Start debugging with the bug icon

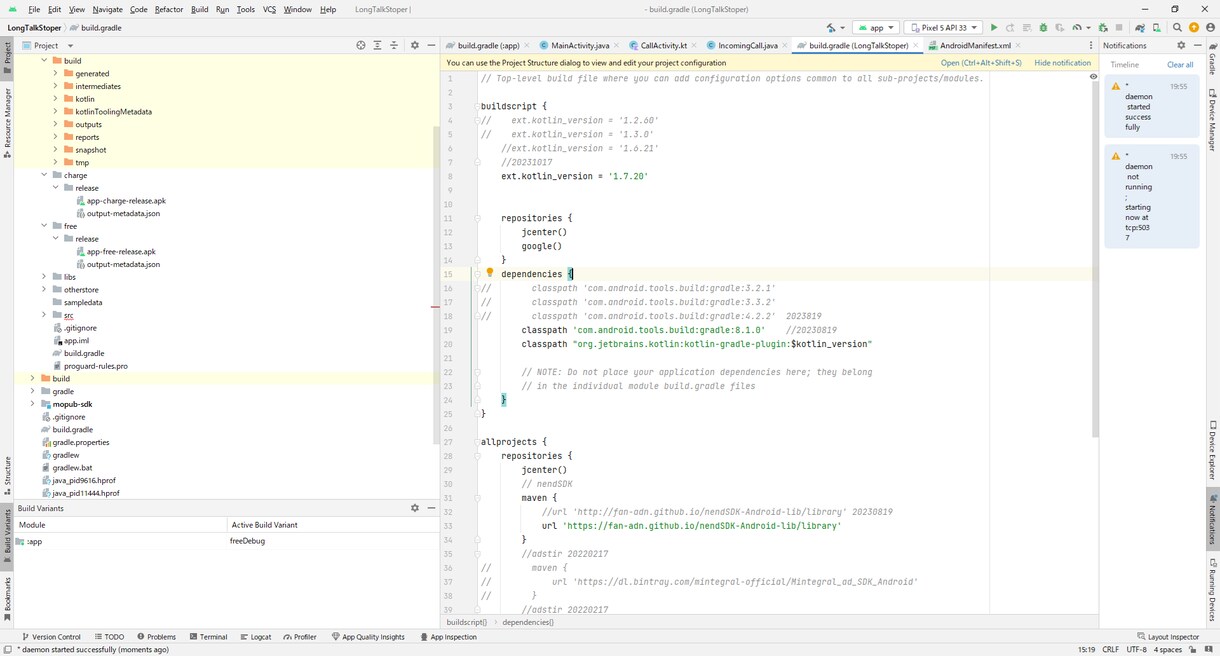[x=1043, y=28]
